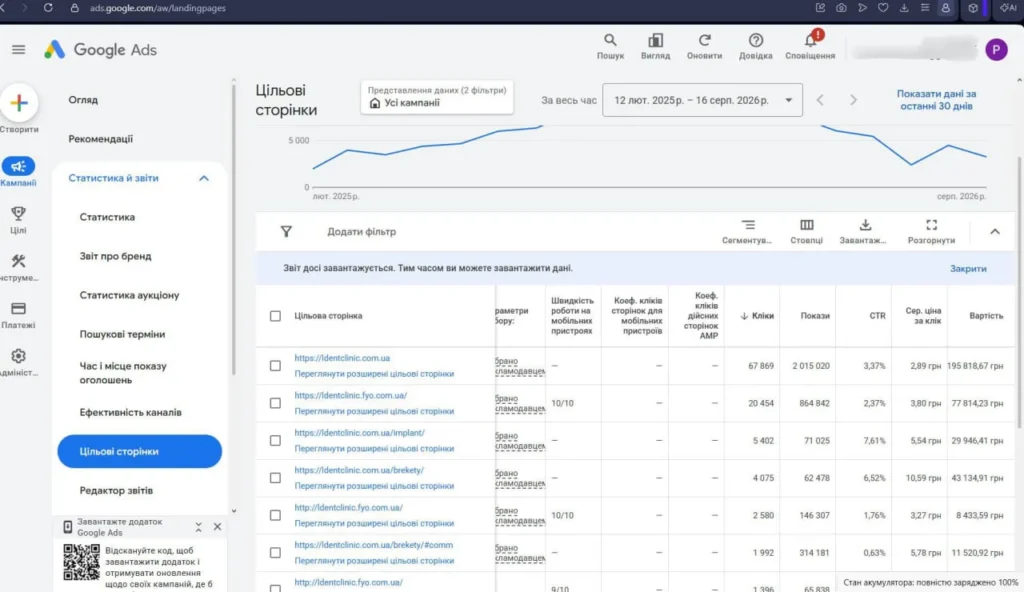Open the Адміністратор gear icon

click(18, 356)
